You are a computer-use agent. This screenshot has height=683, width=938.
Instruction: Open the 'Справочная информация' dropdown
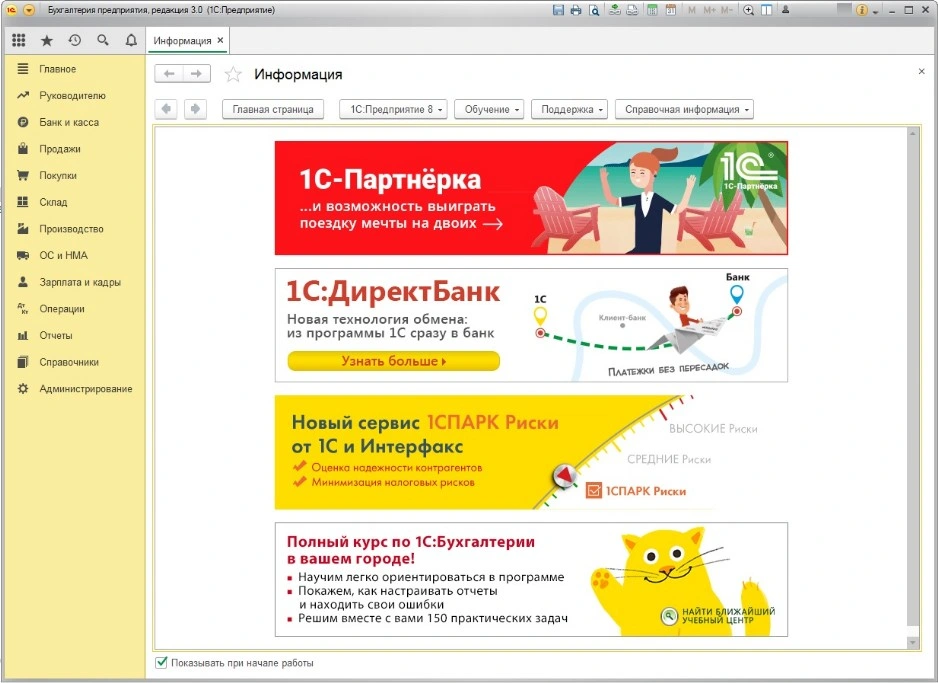tap(683, 110)
